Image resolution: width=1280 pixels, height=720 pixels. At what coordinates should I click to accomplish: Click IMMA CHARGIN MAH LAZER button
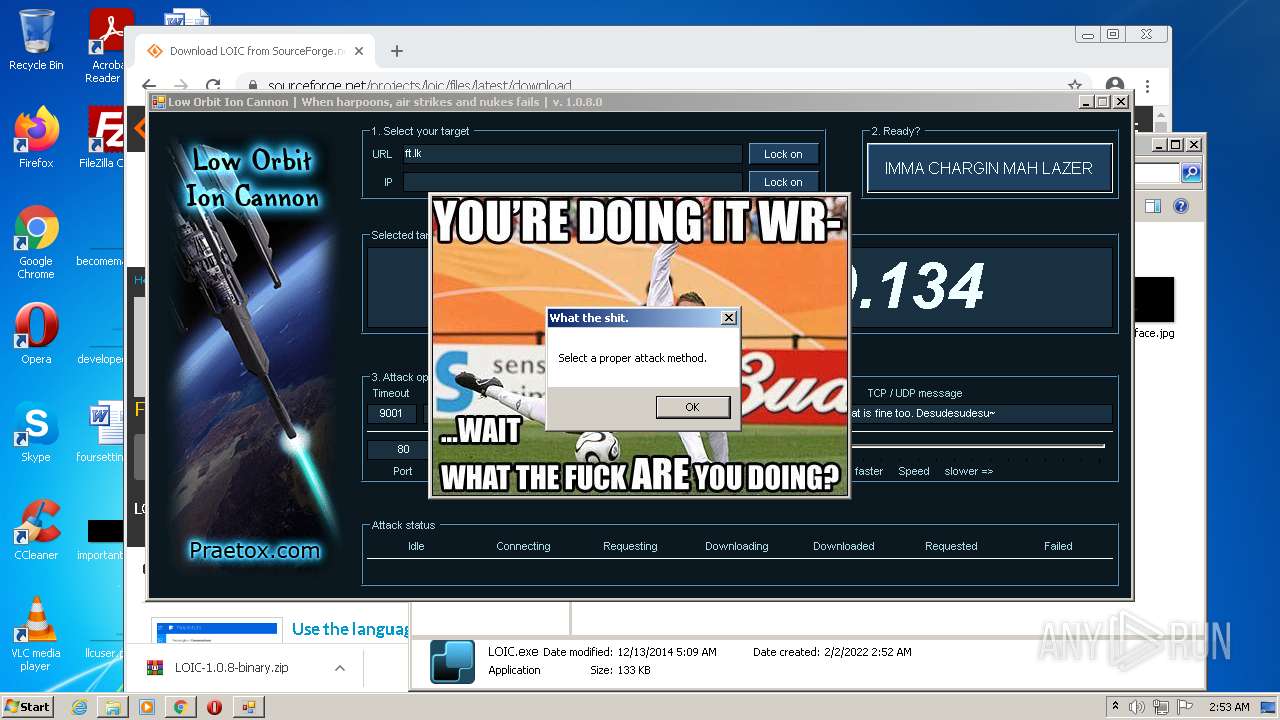[989, 168]
